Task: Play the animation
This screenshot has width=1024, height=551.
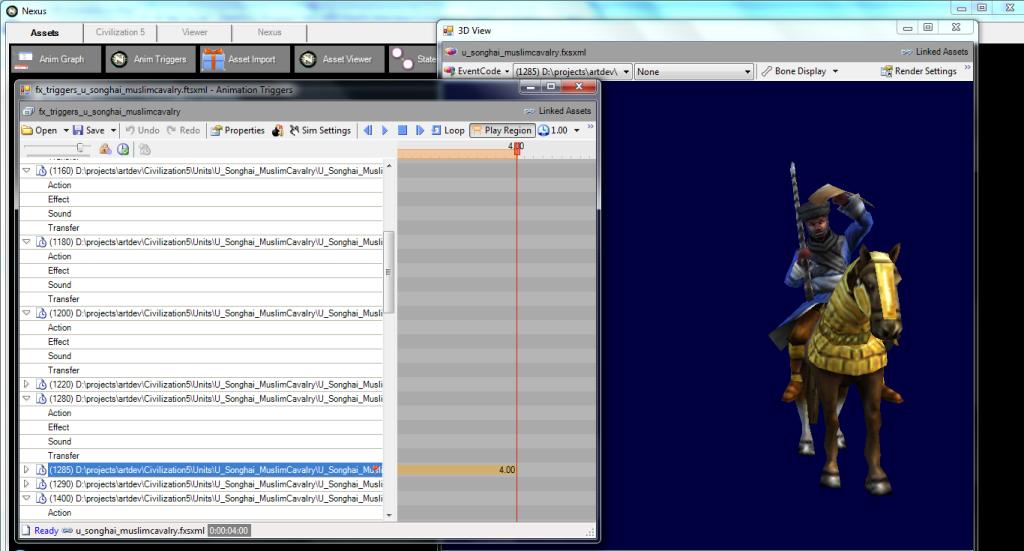Action: (385, 131)
